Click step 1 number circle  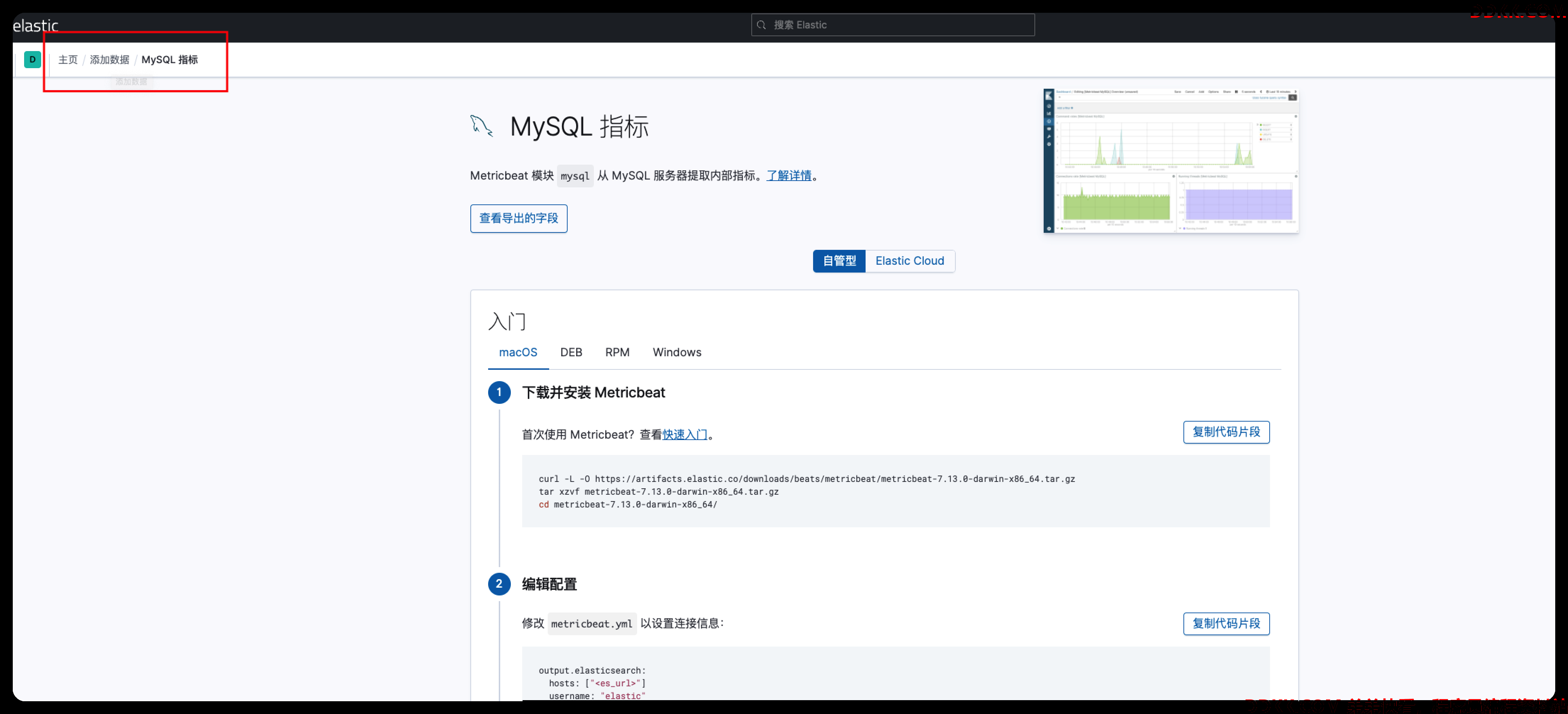click(499, 392)
